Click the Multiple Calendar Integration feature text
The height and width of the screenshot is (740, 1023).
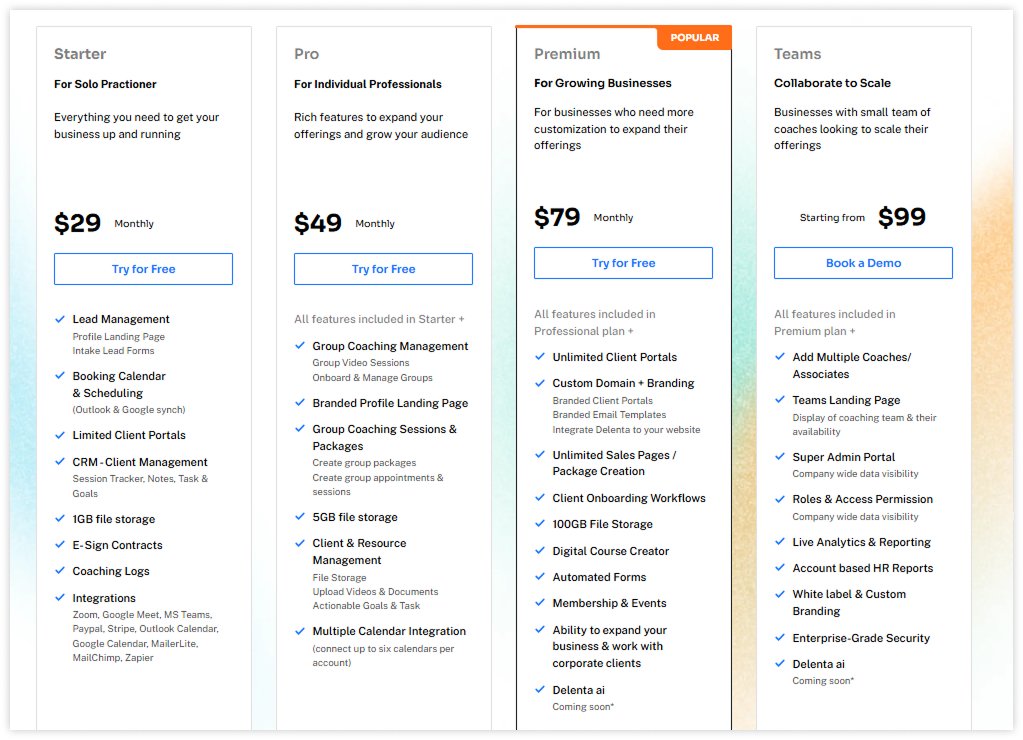pyautogui.click(x=389, y=631)
